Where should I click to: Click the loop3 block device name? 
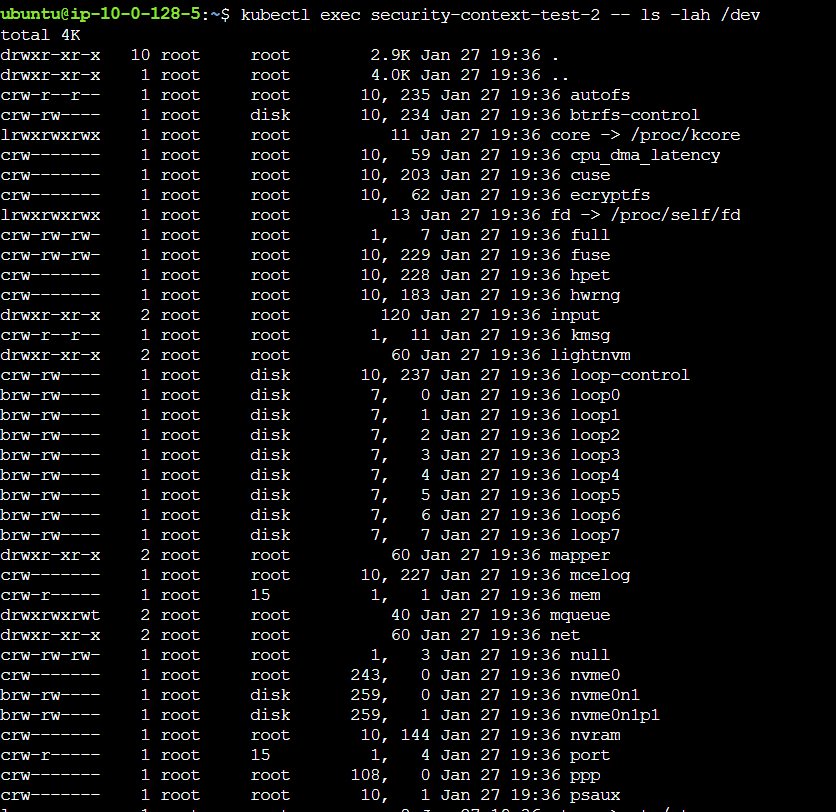(595, 455)
